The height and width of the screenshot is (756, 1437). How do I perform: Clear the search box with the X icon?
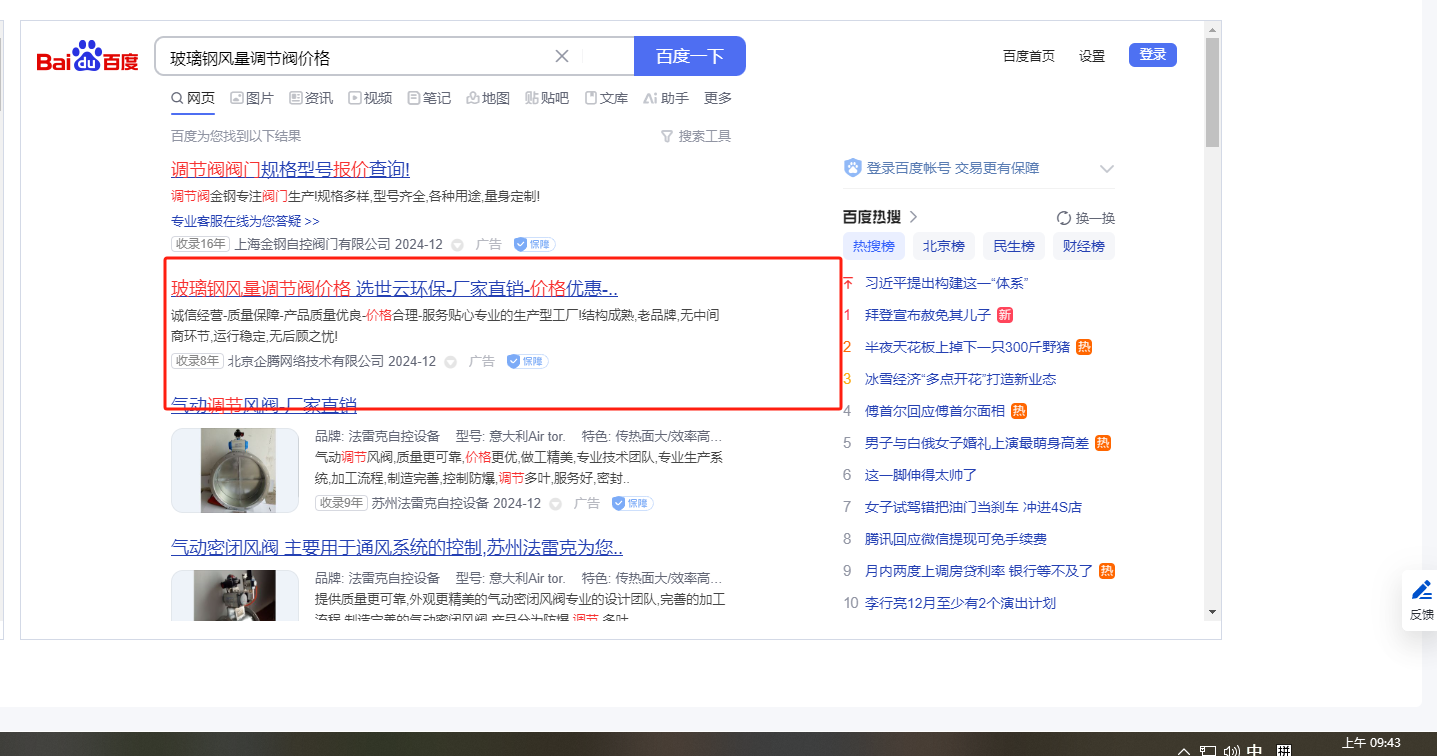(562, 56)
